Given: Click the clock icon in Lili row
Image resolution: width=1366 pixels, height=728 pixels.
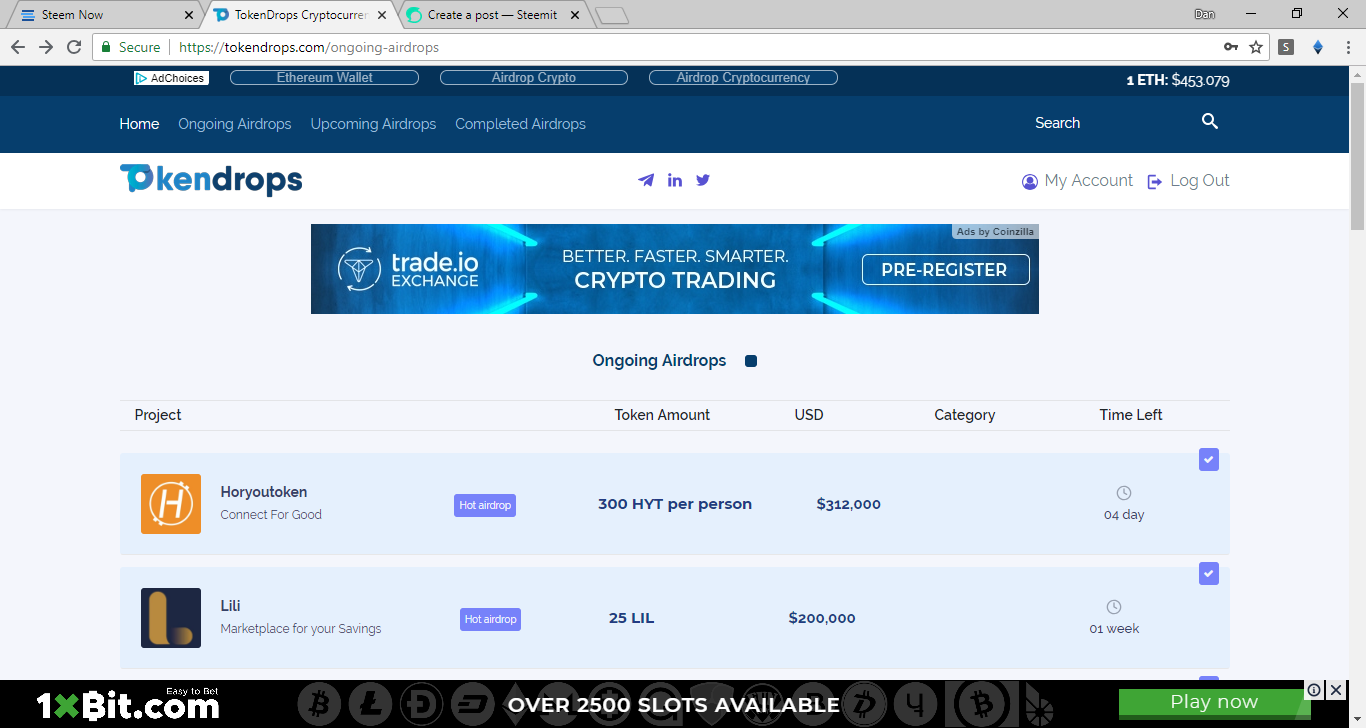Looking at the screenshot, I should (x=1114, y=607).
